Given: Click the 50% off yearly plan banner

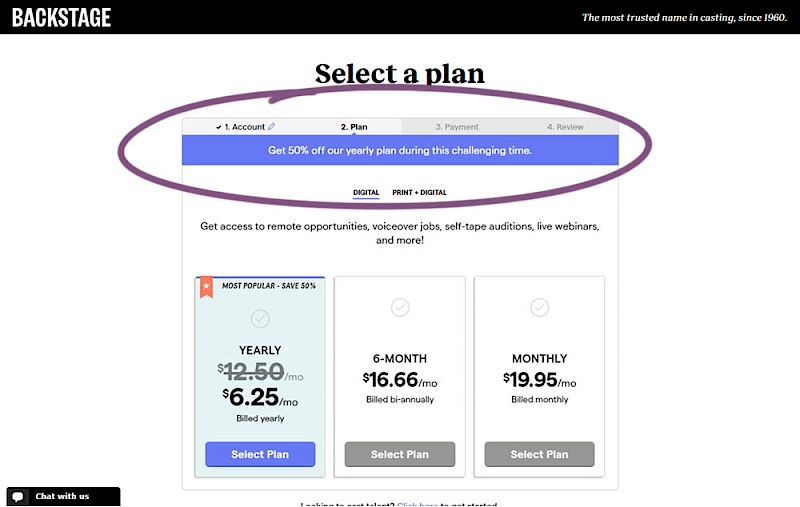Looking at the screenshot, I should coord(400,150).
